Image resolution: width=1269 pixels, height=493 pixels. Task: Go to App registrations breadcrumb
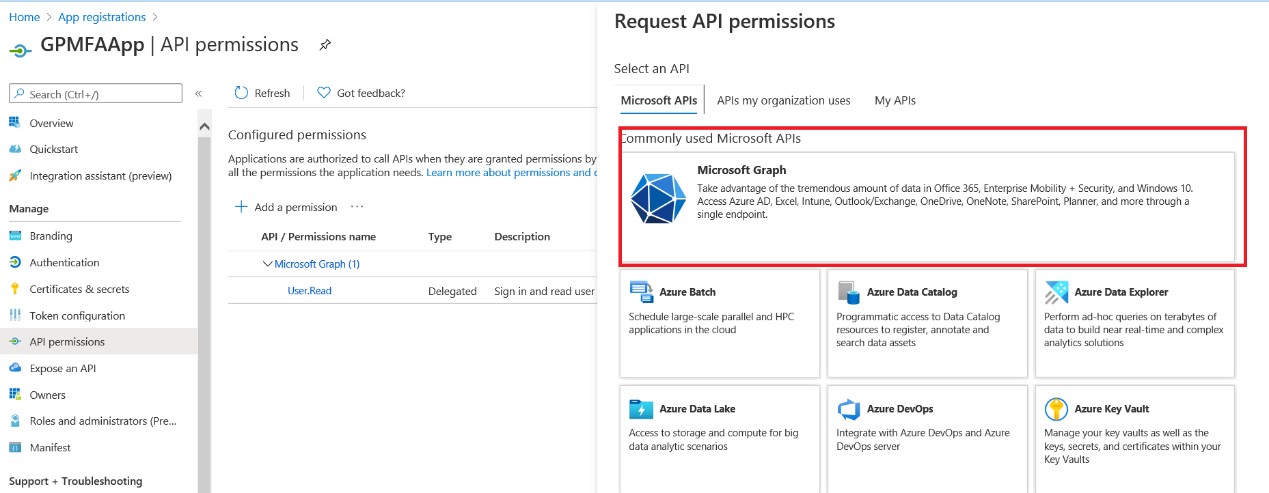(x=102, y=17)
